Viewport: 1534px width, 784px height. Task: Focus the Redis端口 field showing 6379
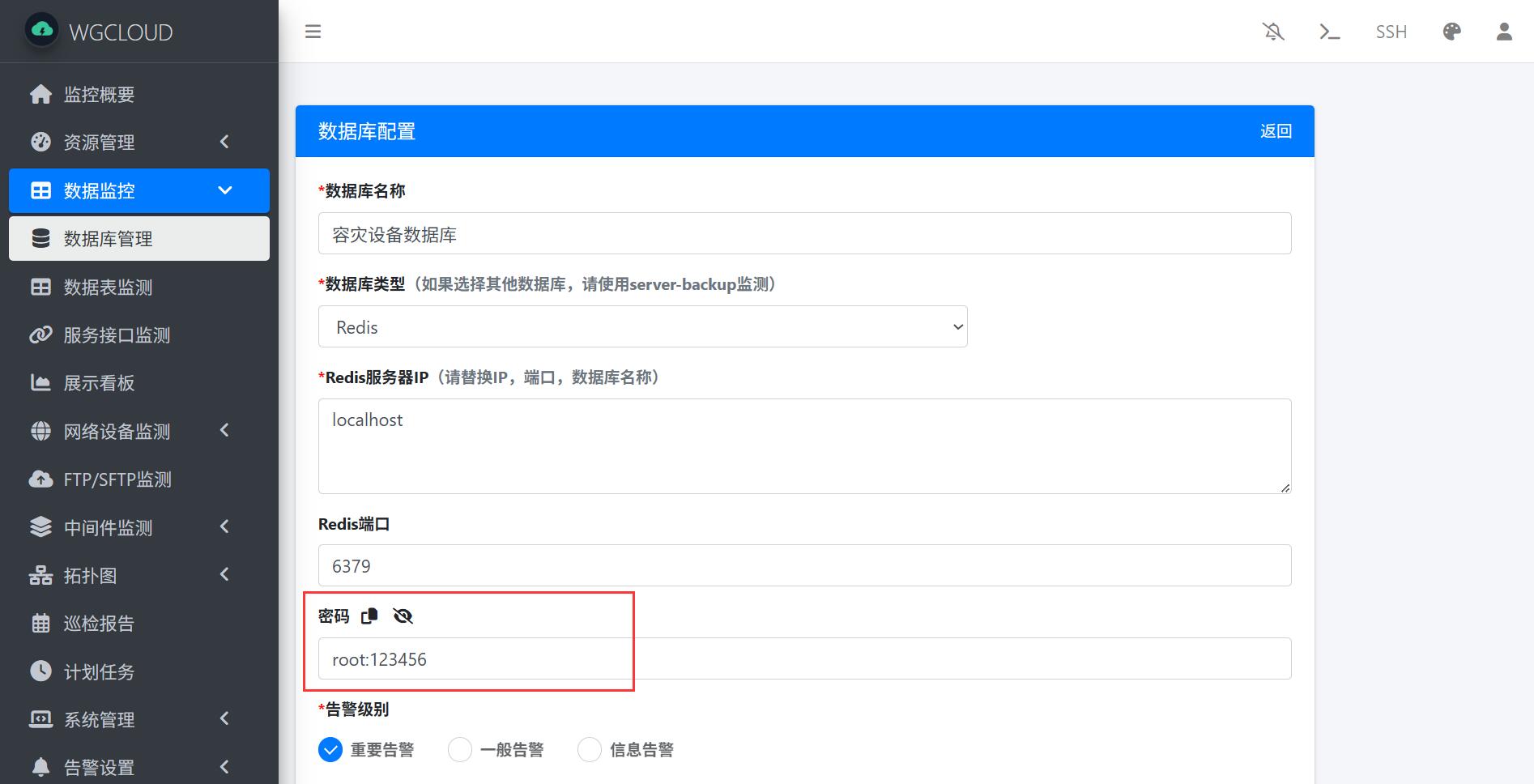point(805,565)
